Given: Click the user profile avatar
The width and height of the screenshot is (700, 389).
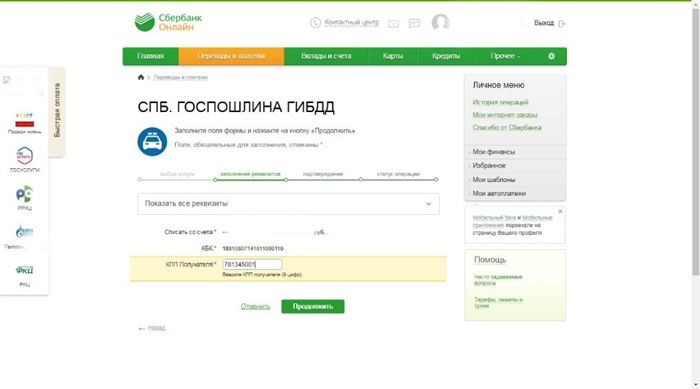Looking at the screenshot, I should click(x=440, y=22).
